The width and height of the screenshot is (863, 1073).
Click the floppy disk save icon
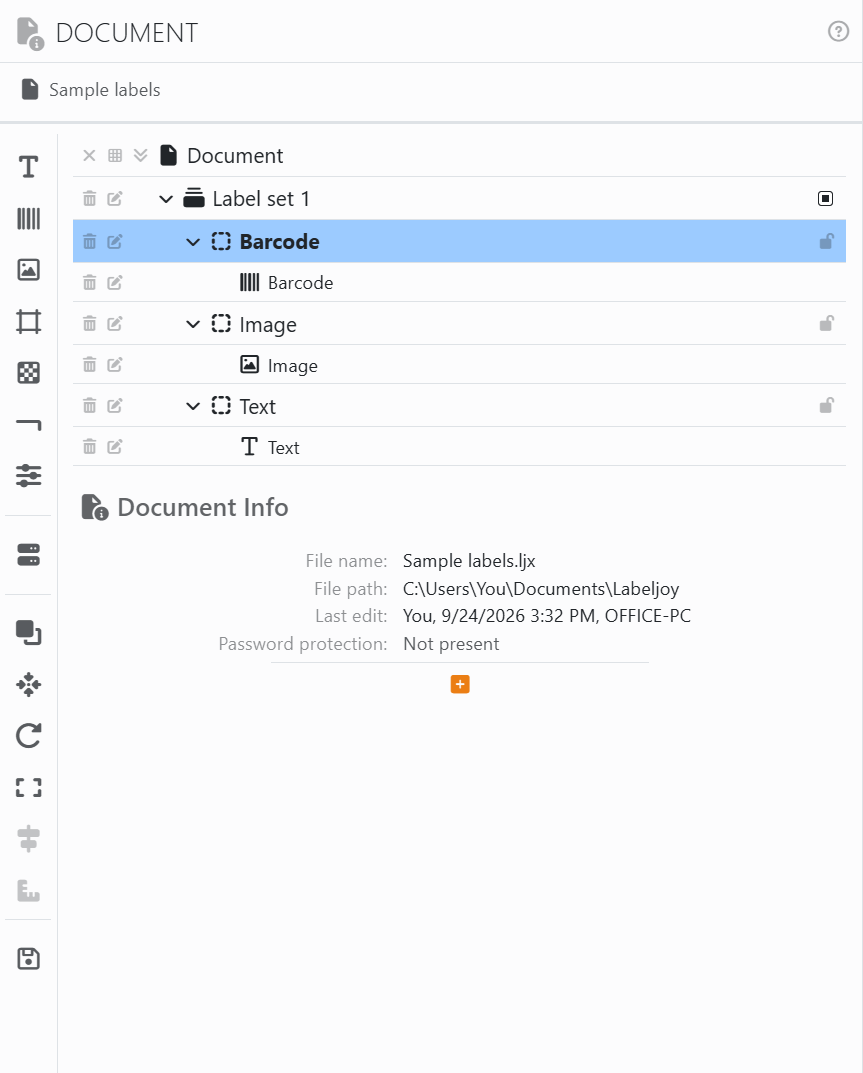[28, 959]
